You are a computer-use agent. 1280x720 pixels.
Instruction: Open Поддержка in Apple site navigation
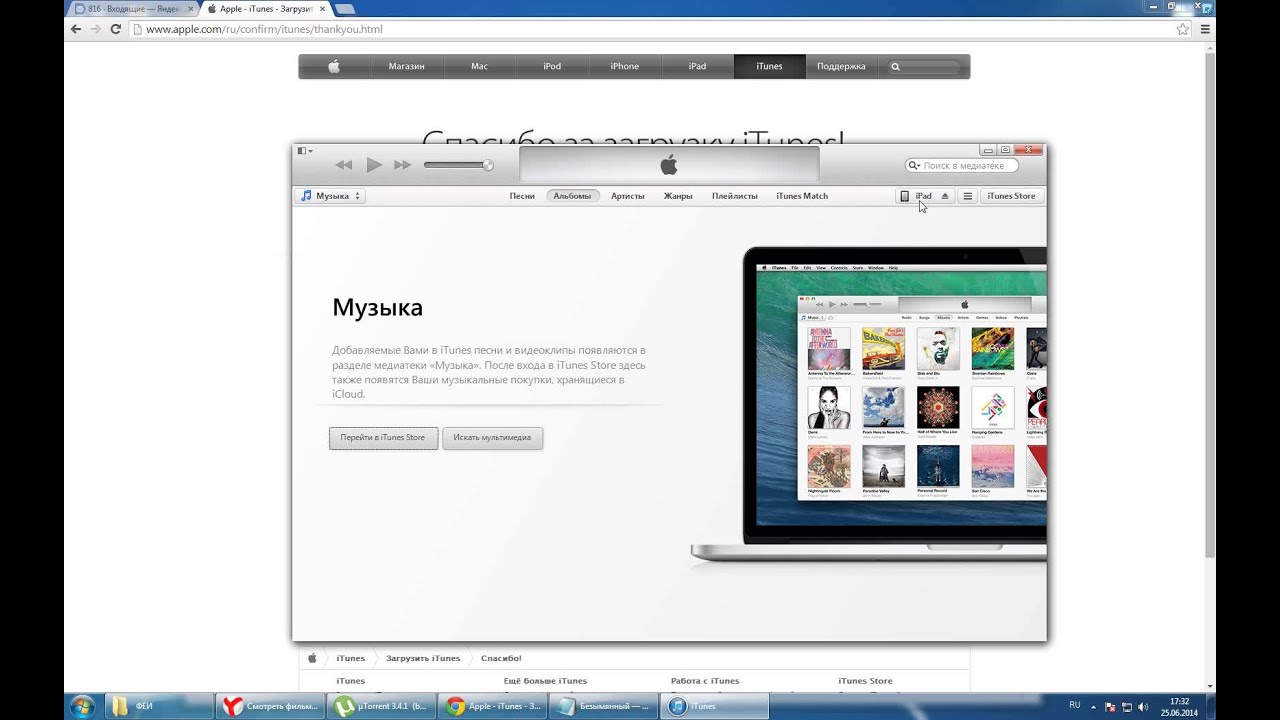(841, 66)
